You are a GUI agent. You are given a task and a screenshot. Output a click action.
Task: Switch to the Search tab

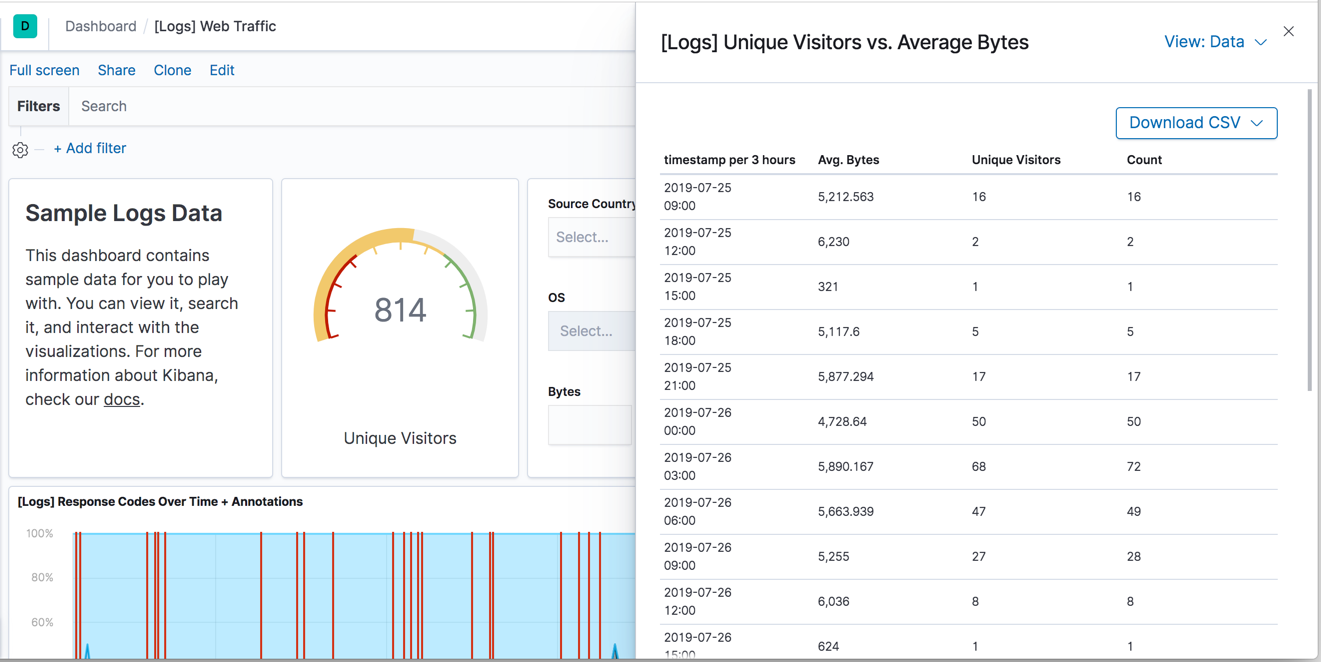pos(103,106)
